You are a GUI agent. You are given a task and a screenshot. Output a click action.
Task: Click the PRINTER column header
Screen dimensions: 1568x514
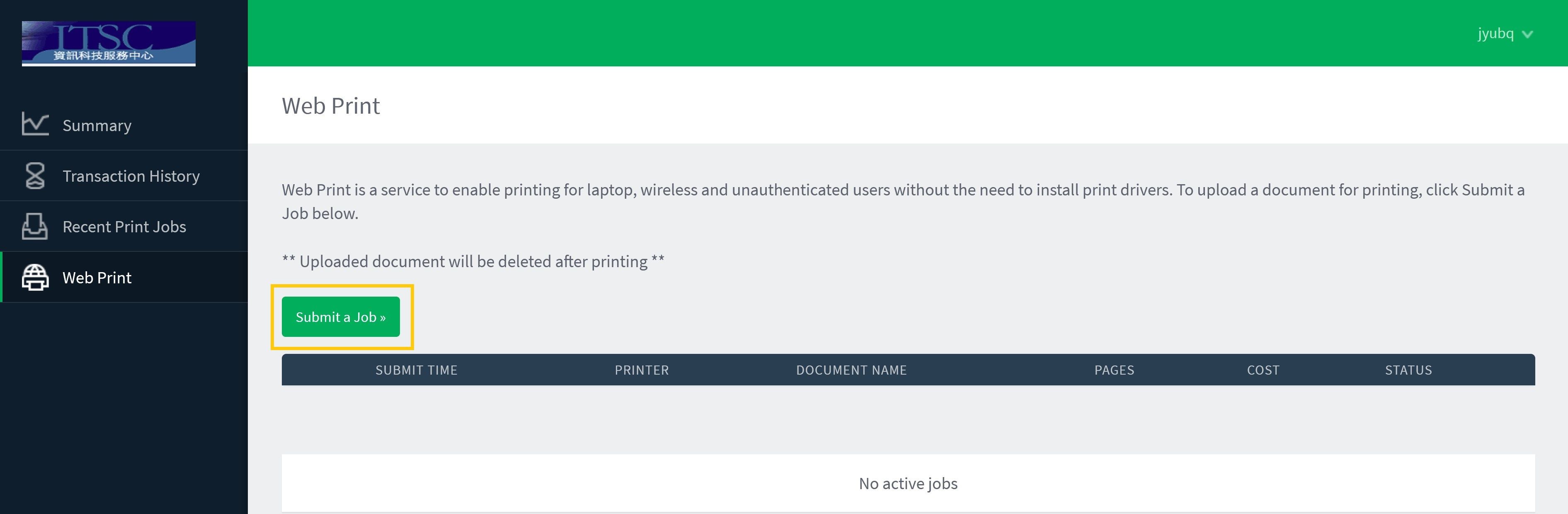tap(642, 370)
